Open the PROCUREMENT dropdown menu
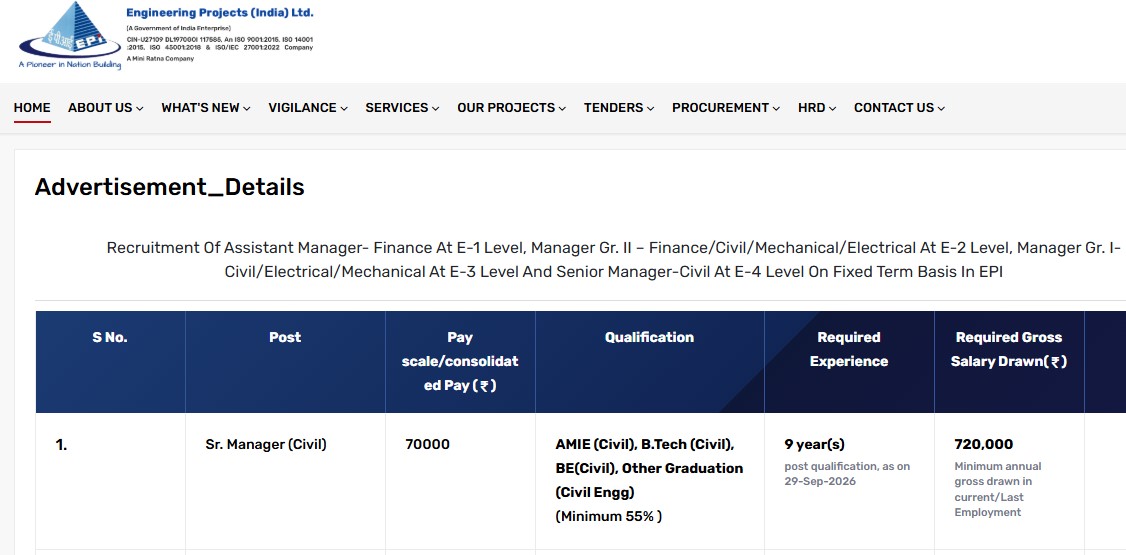Image resolution: width=1126 pixels, height=555 pixels. (726, 108)
